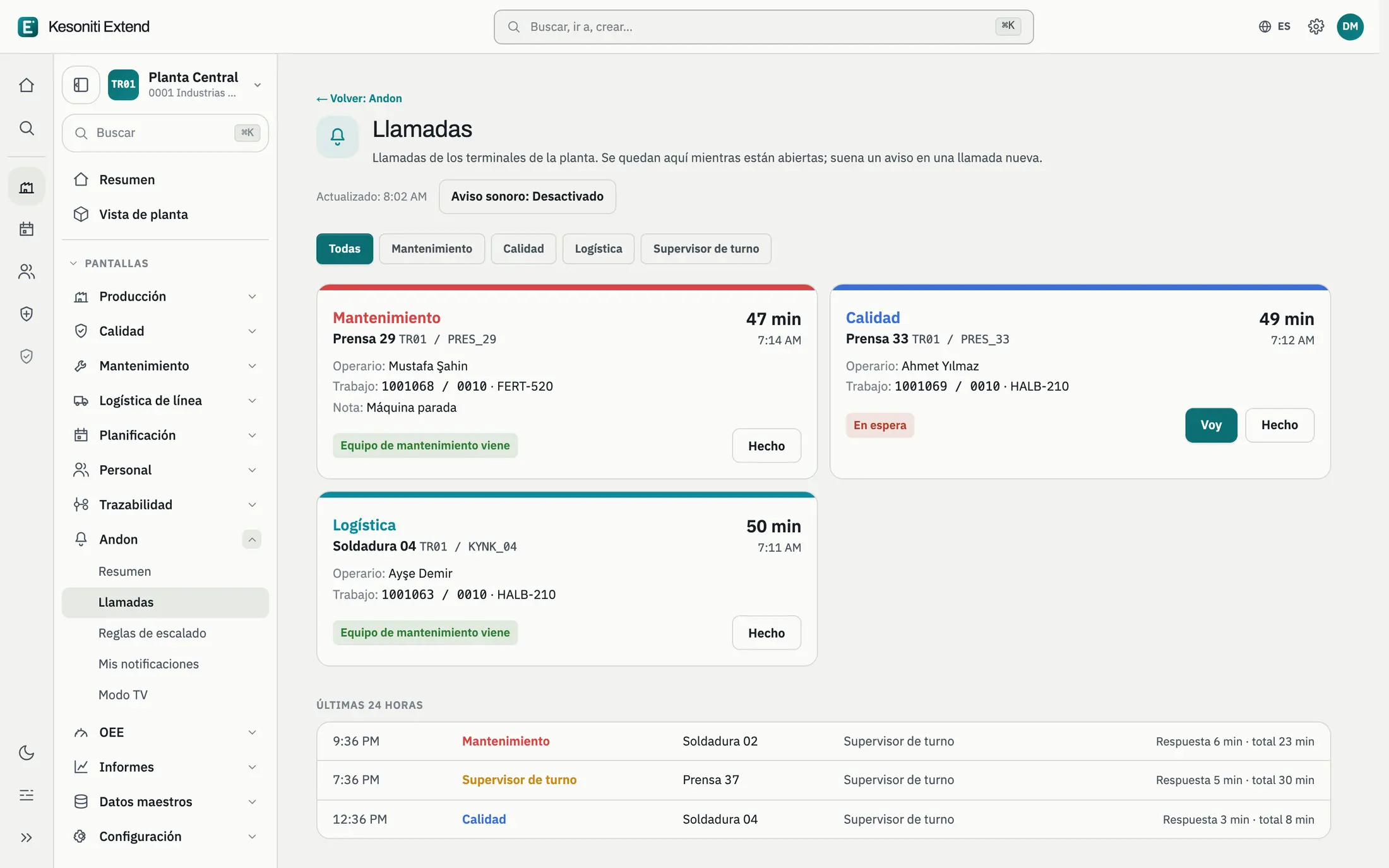Filter calls by Logística tab

click(x=599, y=249)
